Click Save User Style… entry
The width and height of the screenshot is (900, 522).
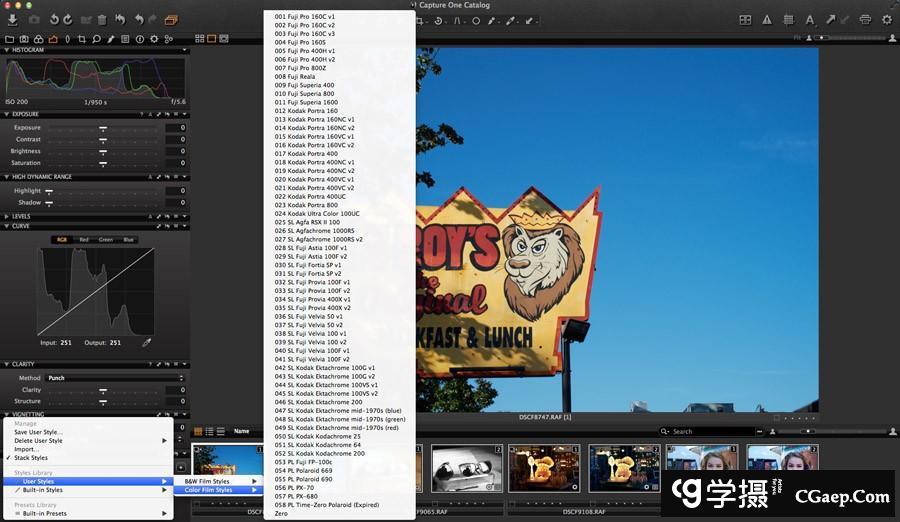click(38, 432)
